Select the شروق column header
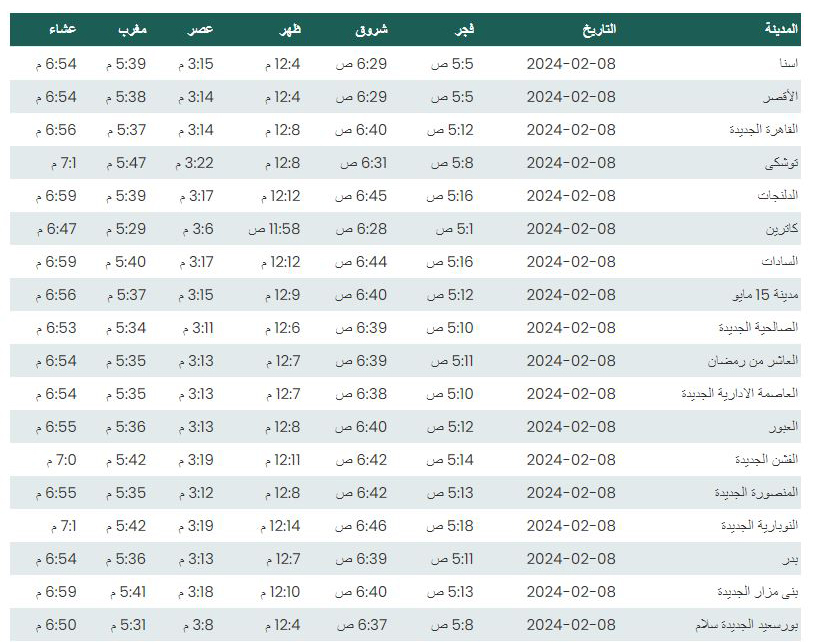 (371, 30)
